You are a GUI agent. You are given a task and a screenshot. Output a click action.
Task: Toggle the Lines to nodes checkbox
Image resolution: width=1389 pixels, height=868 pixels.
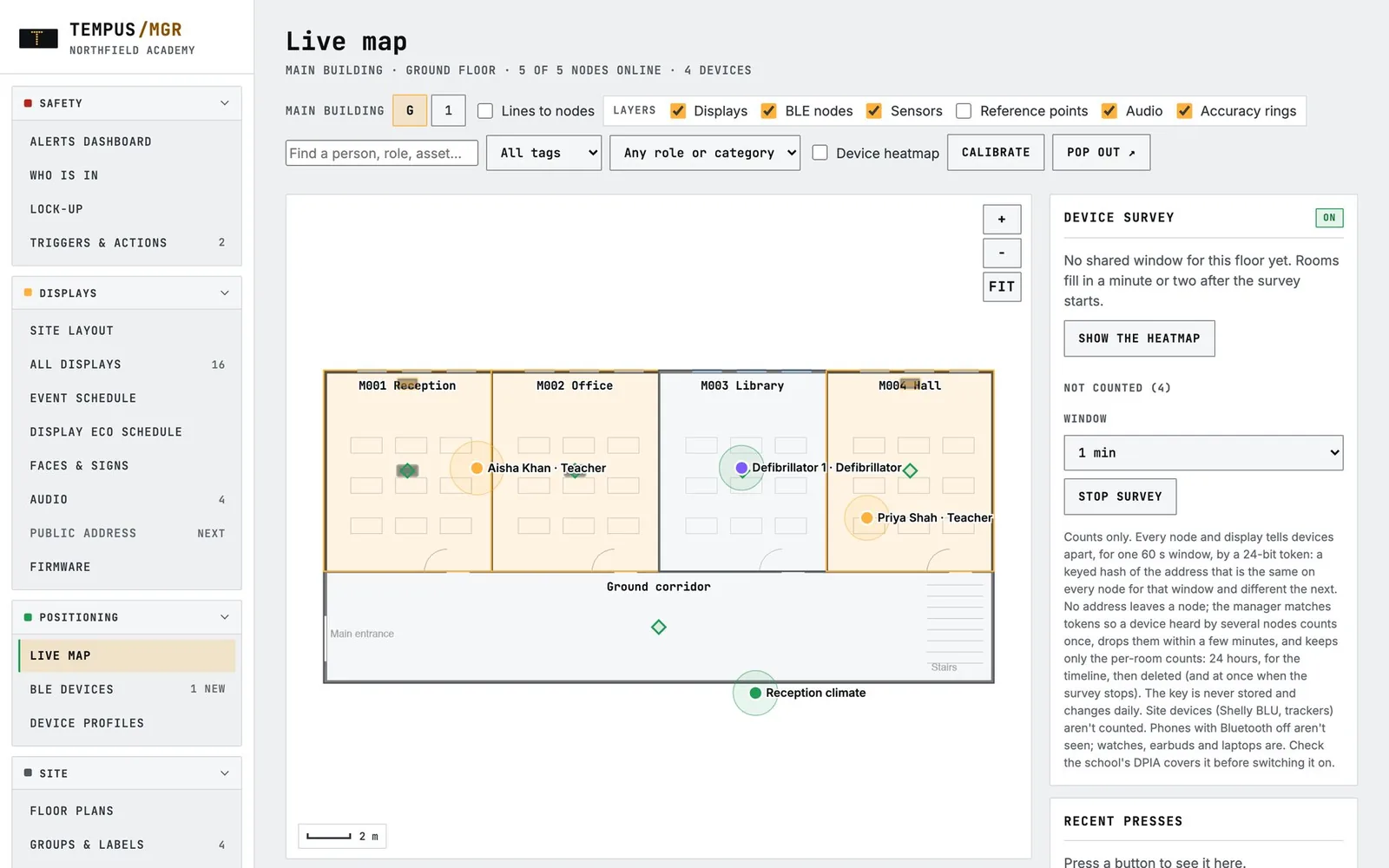tap(485, 111)
